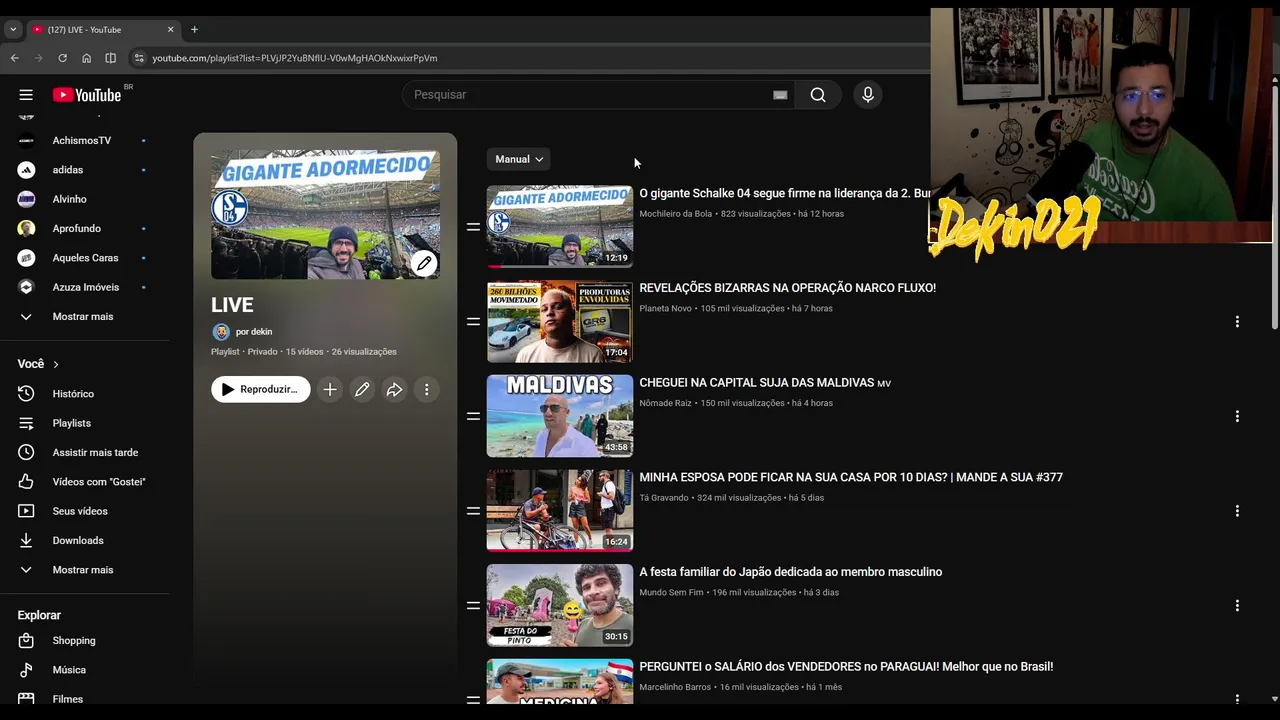This screenshot has width=1280, height=720.
Task: Grab the reorder handle for the Narco Fluxo video
Action: tap(473, 322)
